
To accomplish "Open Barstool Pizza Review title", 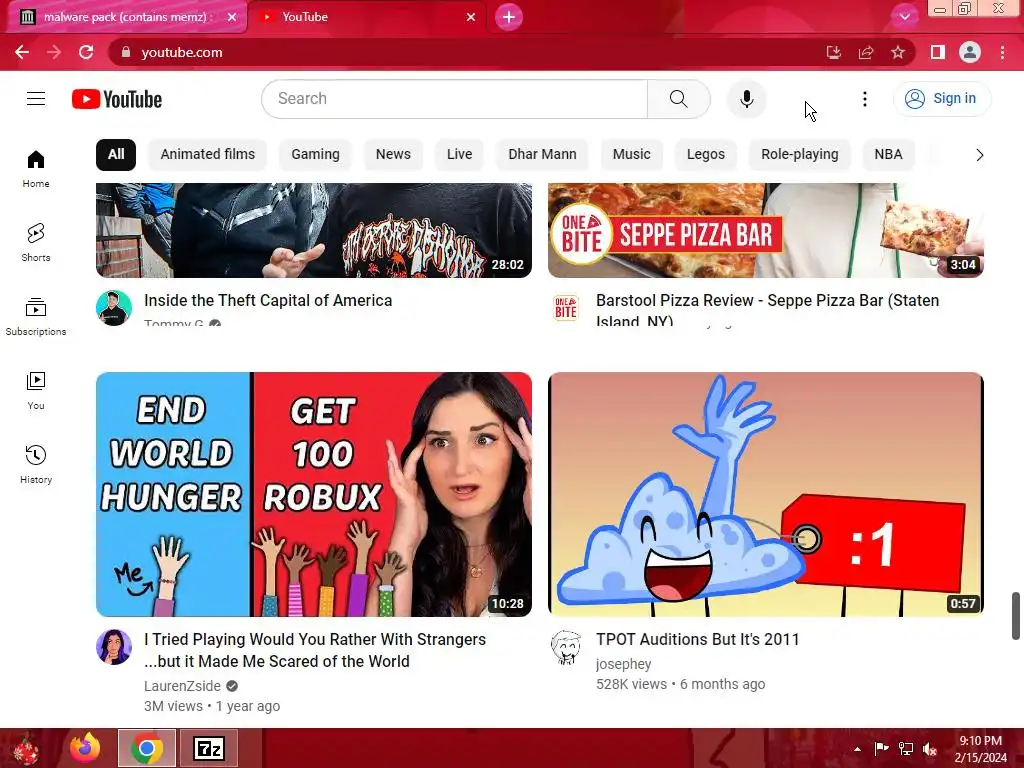I will click(767, 310).
